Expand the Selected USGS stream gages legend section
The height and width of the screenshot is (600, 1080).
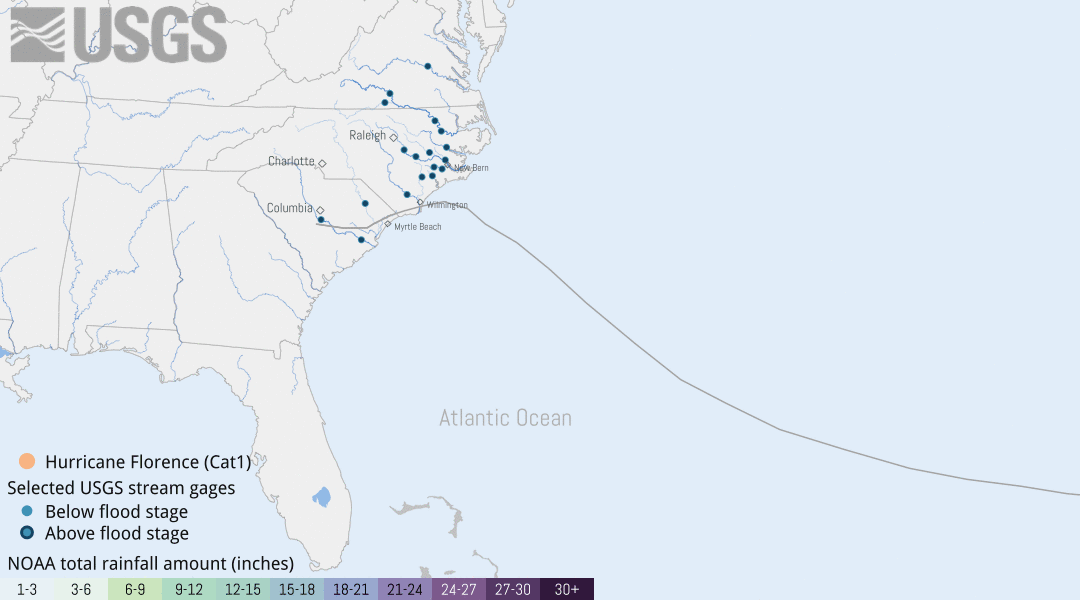[122, 489]
